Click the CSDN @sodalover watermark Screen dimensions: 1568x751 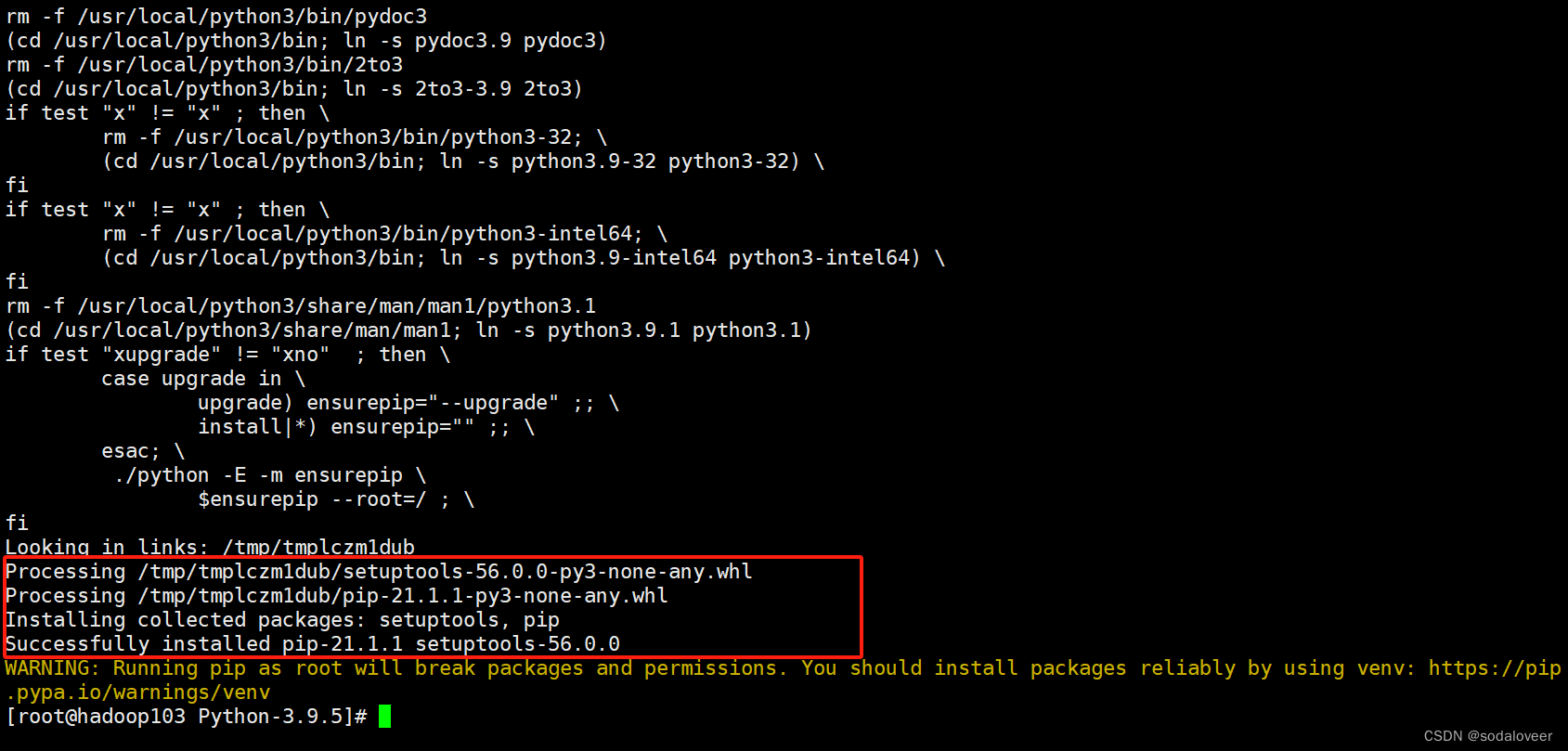click(x=1487, y=736)
